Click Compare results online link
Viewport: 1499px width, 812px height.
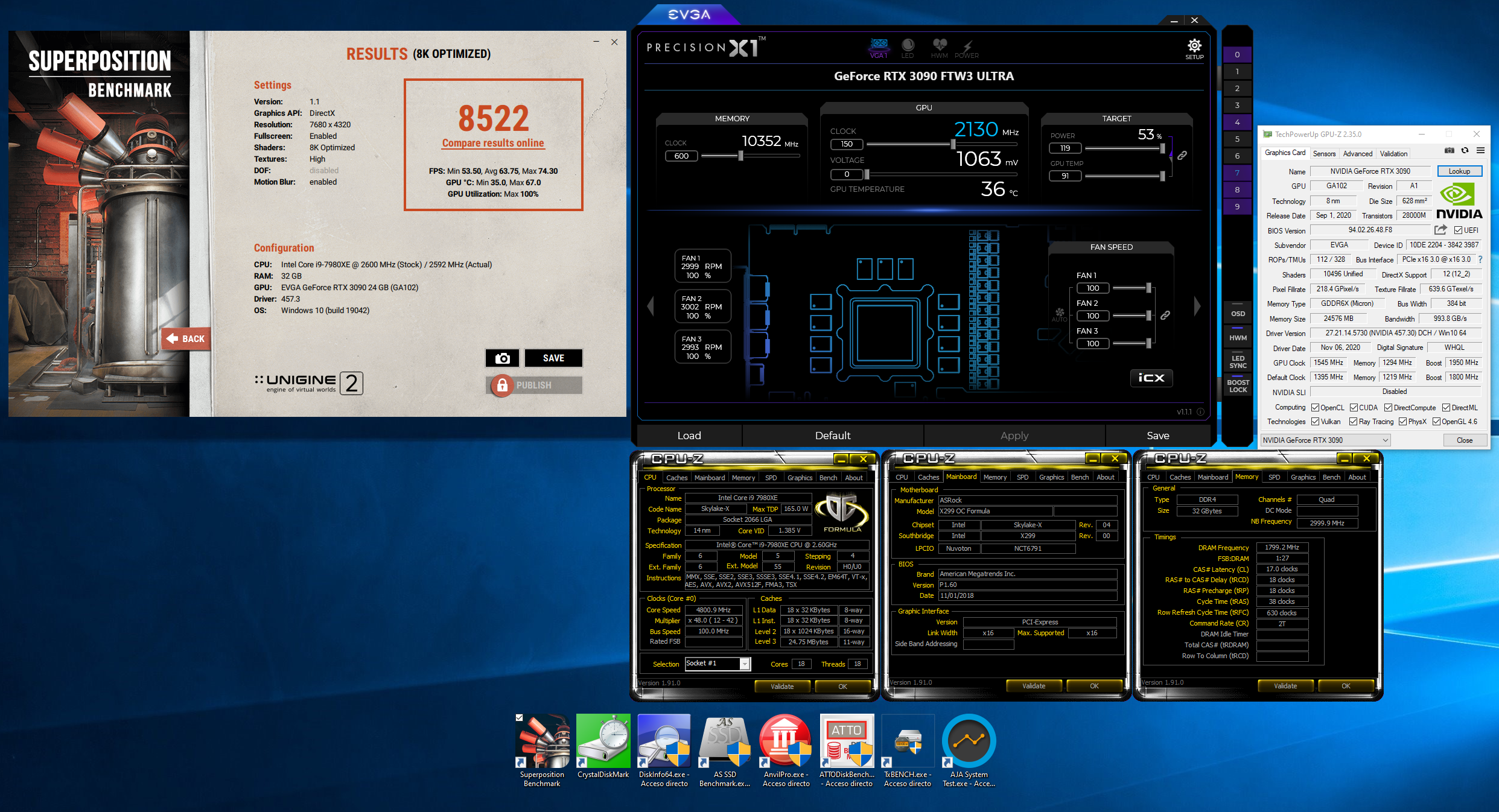click(493, 144)
